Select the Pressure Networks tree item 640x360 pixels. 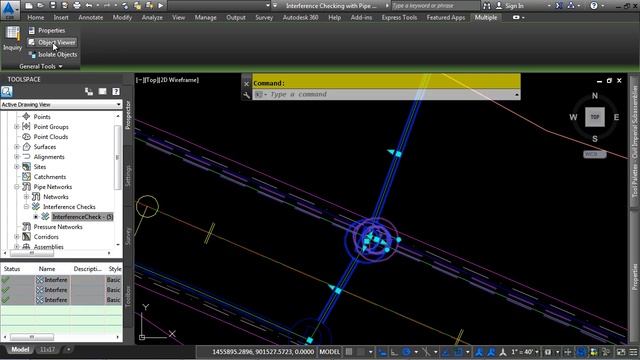tap(58, 227)
